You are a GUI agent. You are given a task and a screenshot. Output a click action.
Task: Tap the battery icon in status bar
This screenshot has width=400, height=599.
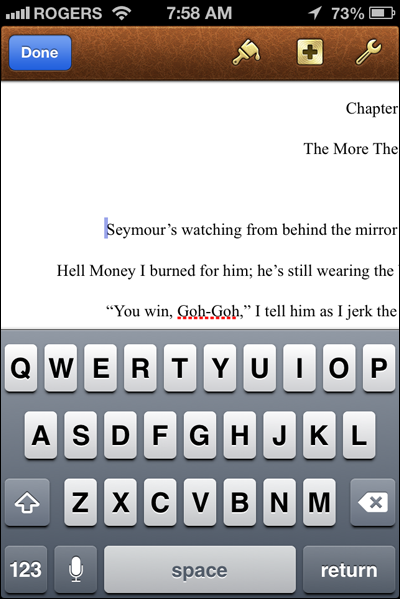[382, 13]
